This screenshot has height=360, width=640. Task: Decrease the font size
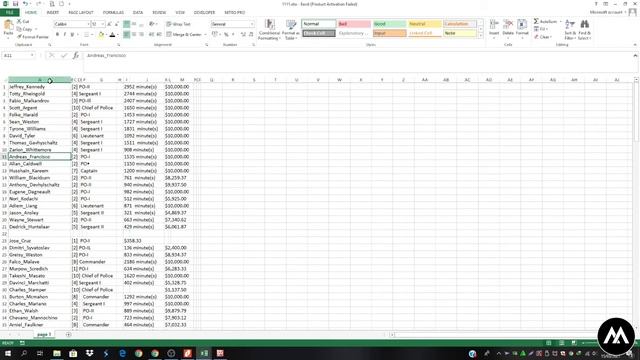[x=116, y=24]
